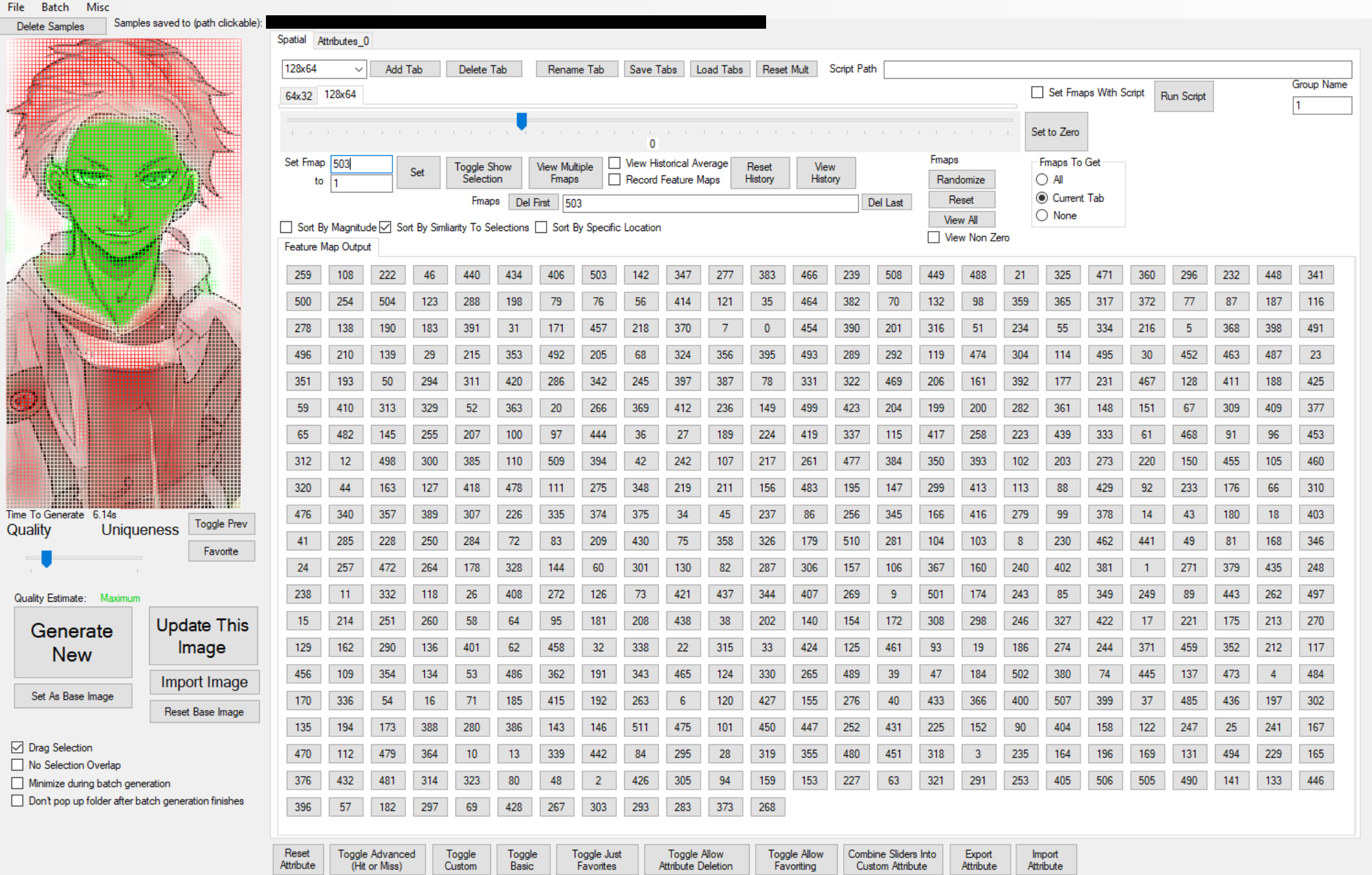Click the Script Path input field
Viewport: 1372px width, 875px height.
(x=1116, y=69)
